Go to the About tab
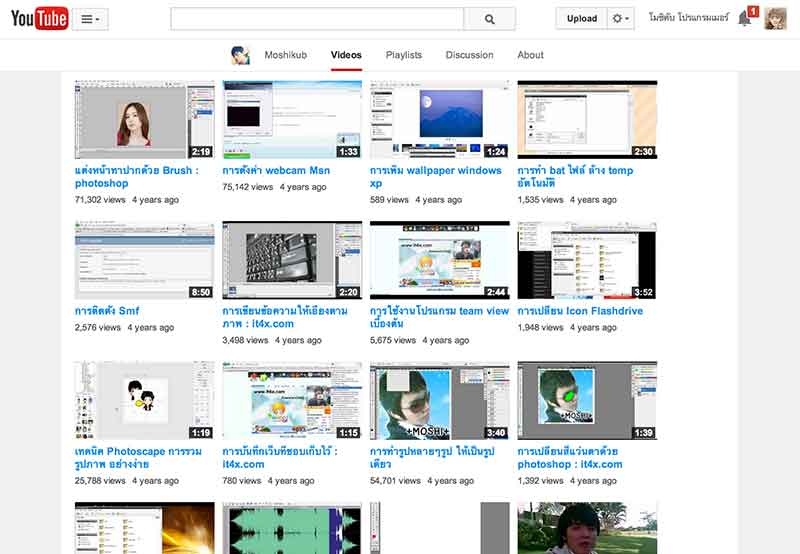800x554 pixels. point(531,55)
